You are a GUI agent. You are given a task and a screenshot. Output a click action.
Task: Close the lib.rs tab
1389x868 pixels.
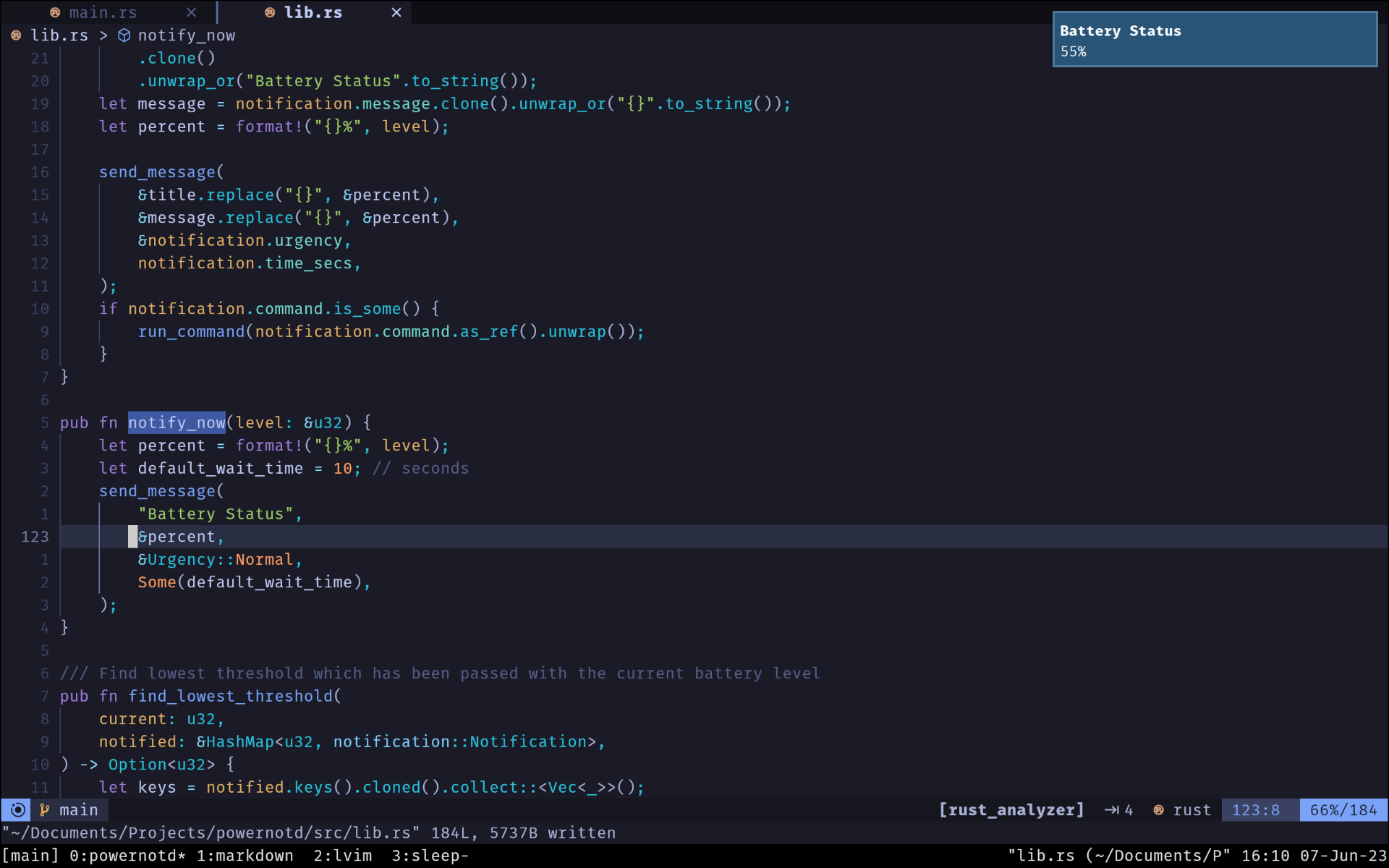tap(396, 12)
